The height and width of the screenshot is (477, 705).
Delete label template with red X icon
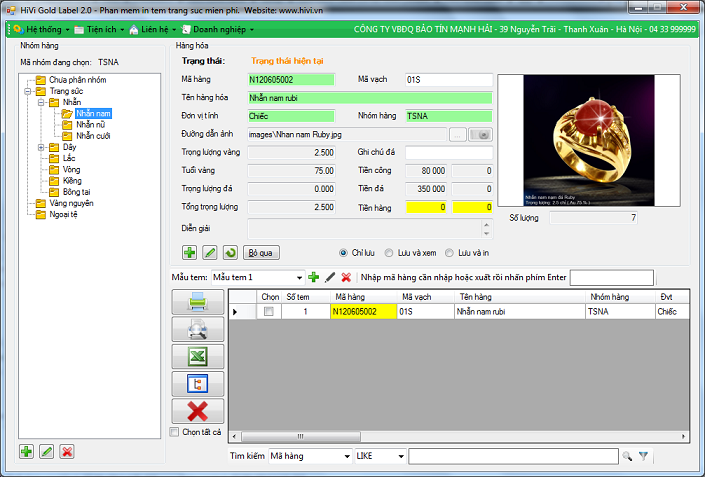(346, 277)
